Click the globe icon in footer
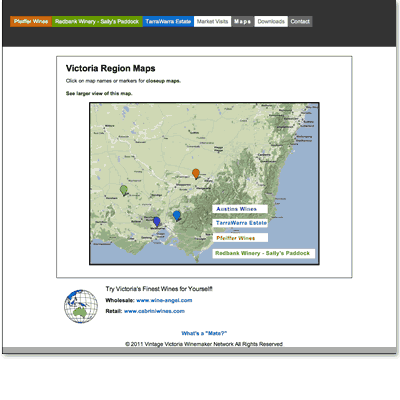Image resolution: width=400 pixels, height=400 pixels. [x=81, y=306]
